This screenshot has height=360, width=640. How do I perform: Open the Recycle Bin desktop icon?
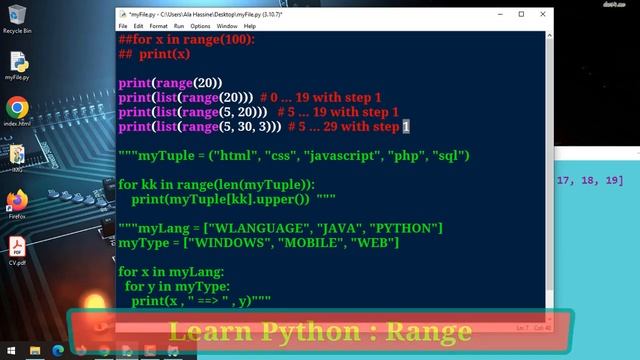[17, 19]
